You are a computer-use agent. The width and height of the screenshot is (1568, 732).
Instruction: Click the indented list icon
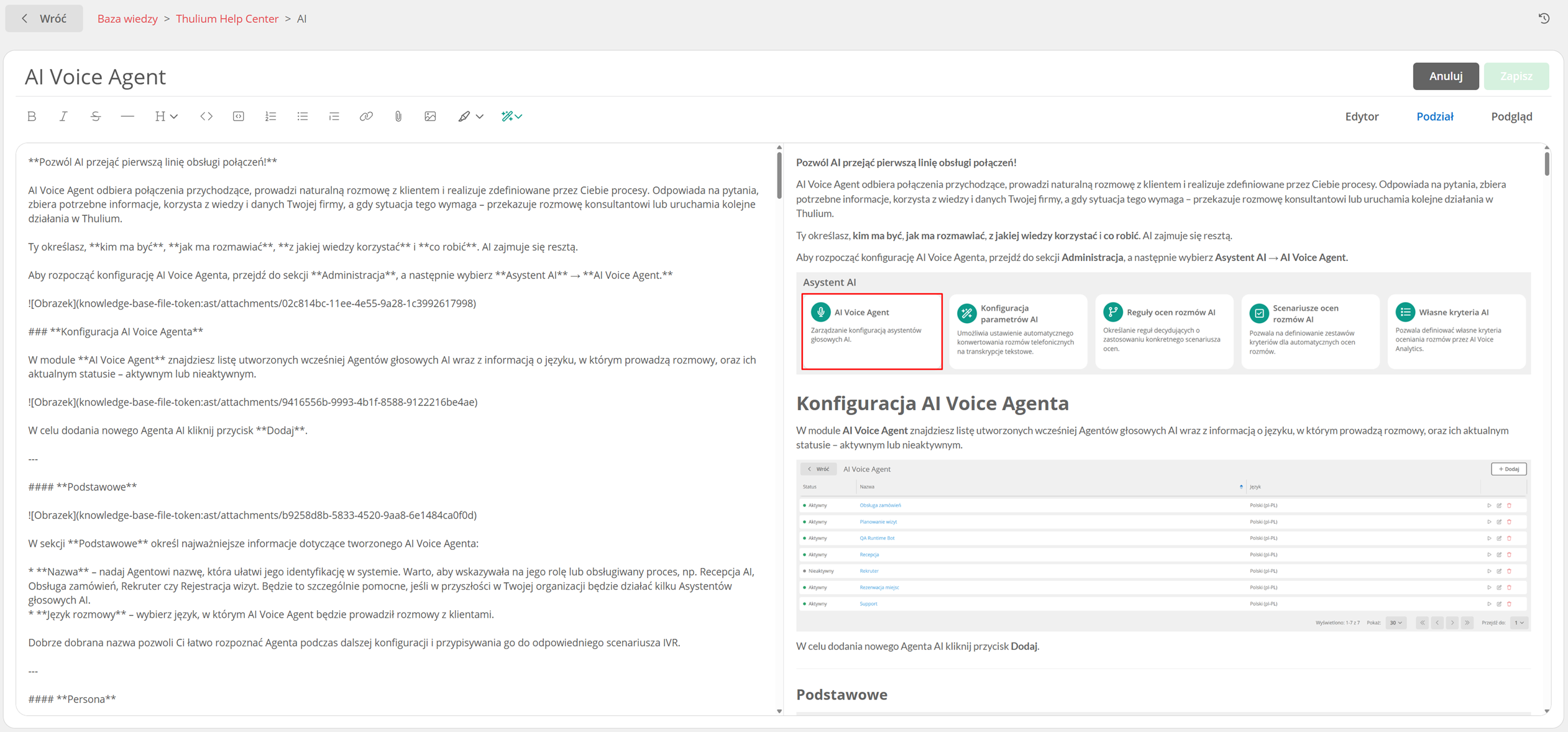pyautogui.click(x=334, y=116)
